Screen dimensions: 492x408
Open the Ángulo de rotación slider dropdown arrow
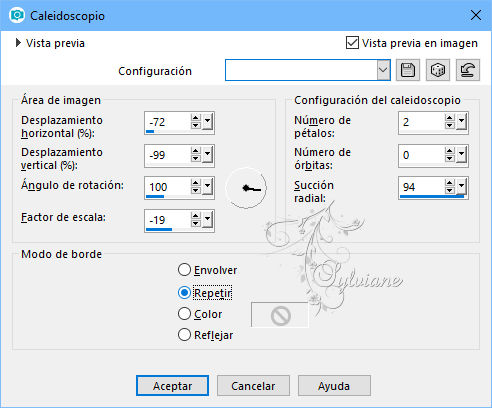(x=208, y=187)
